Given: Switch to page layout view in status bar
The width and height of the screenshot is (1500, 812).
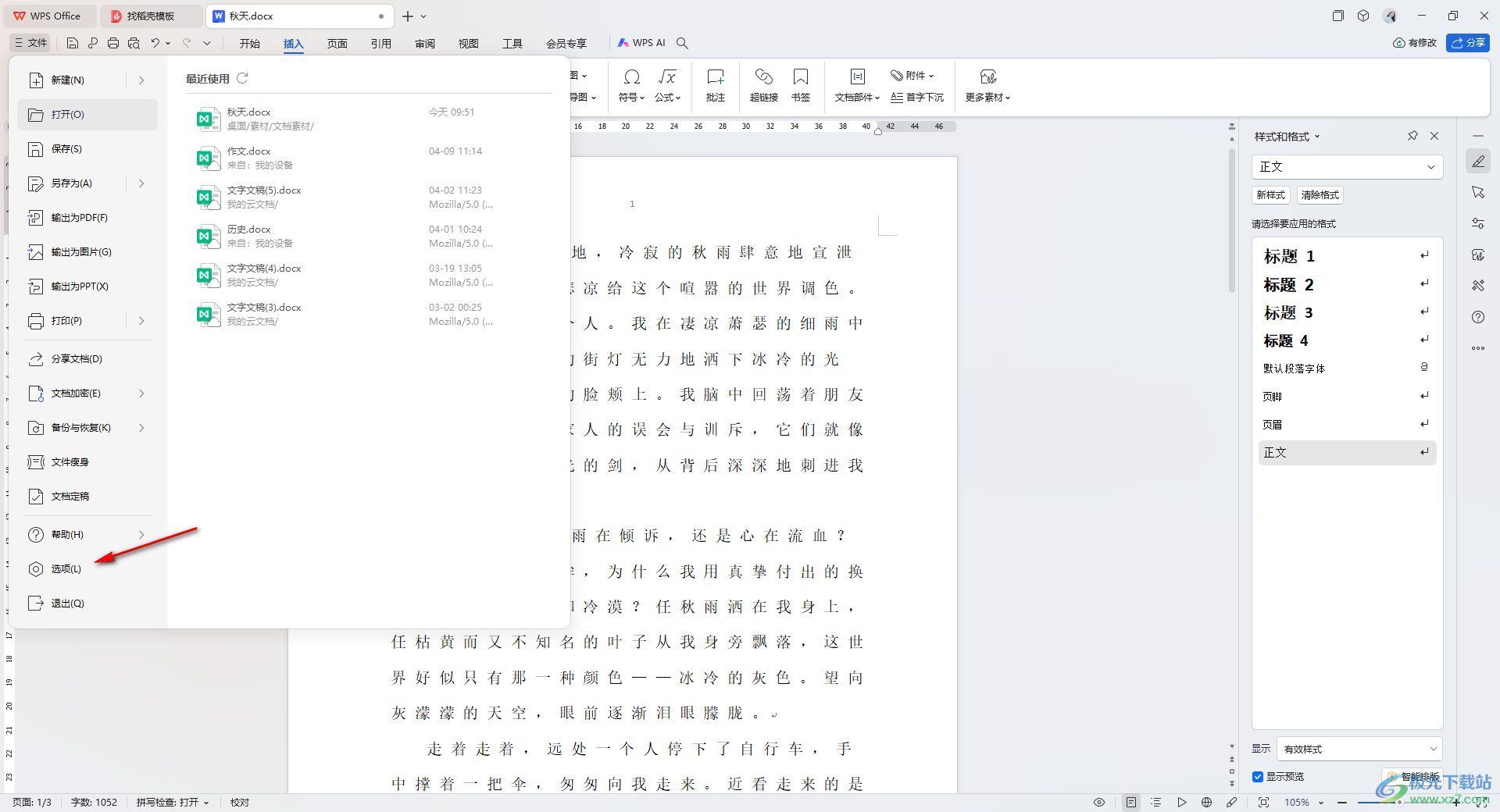Looking at the screenshot, I should (x=1130, y=802).
